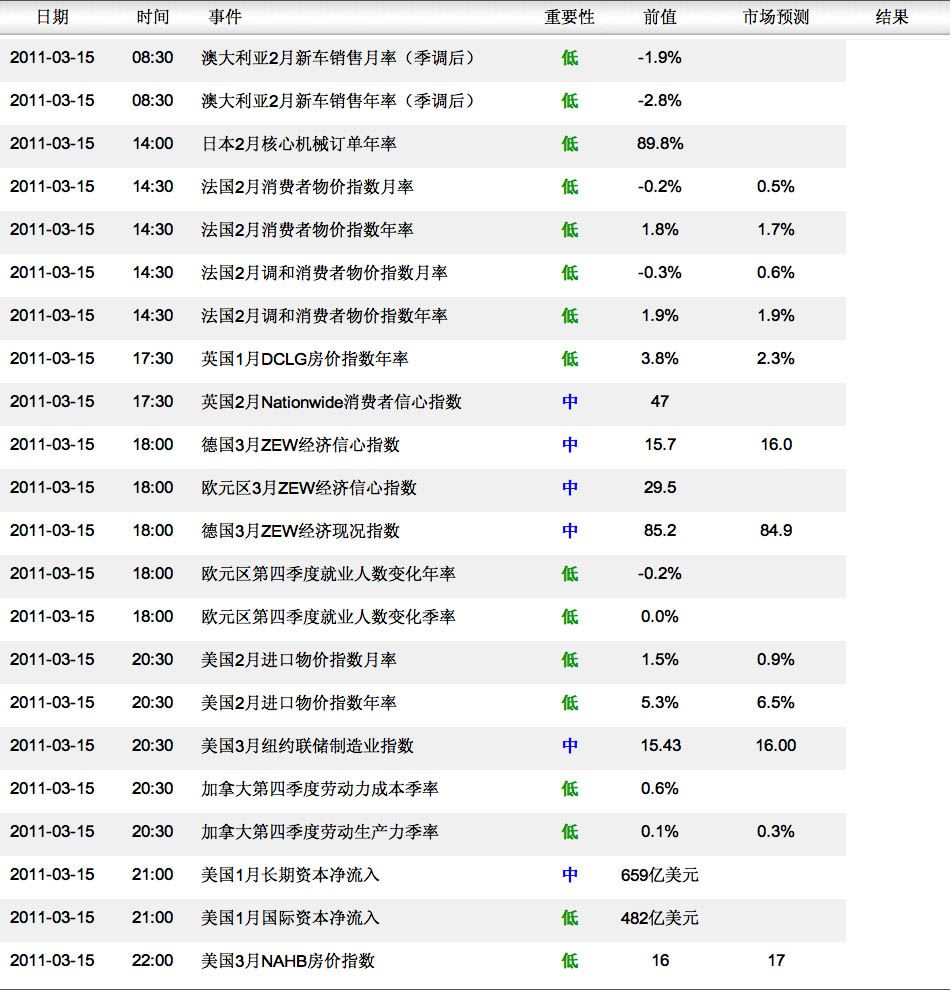
Task: Click previous value 89.8% for Japan orders
Action: tap(659, 144)
